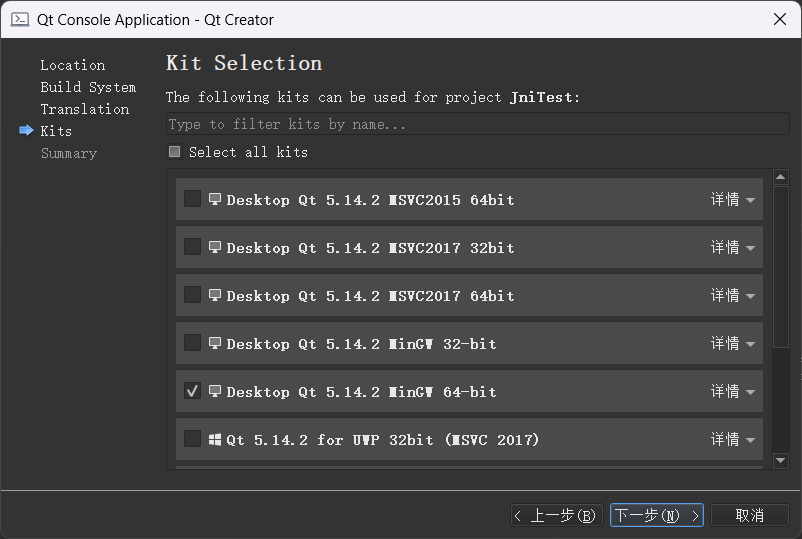Screen dimensions: 802x539
Task: Expand 详情 for the MSVC2015 64bit kit
Action: [x=732, y=199]
